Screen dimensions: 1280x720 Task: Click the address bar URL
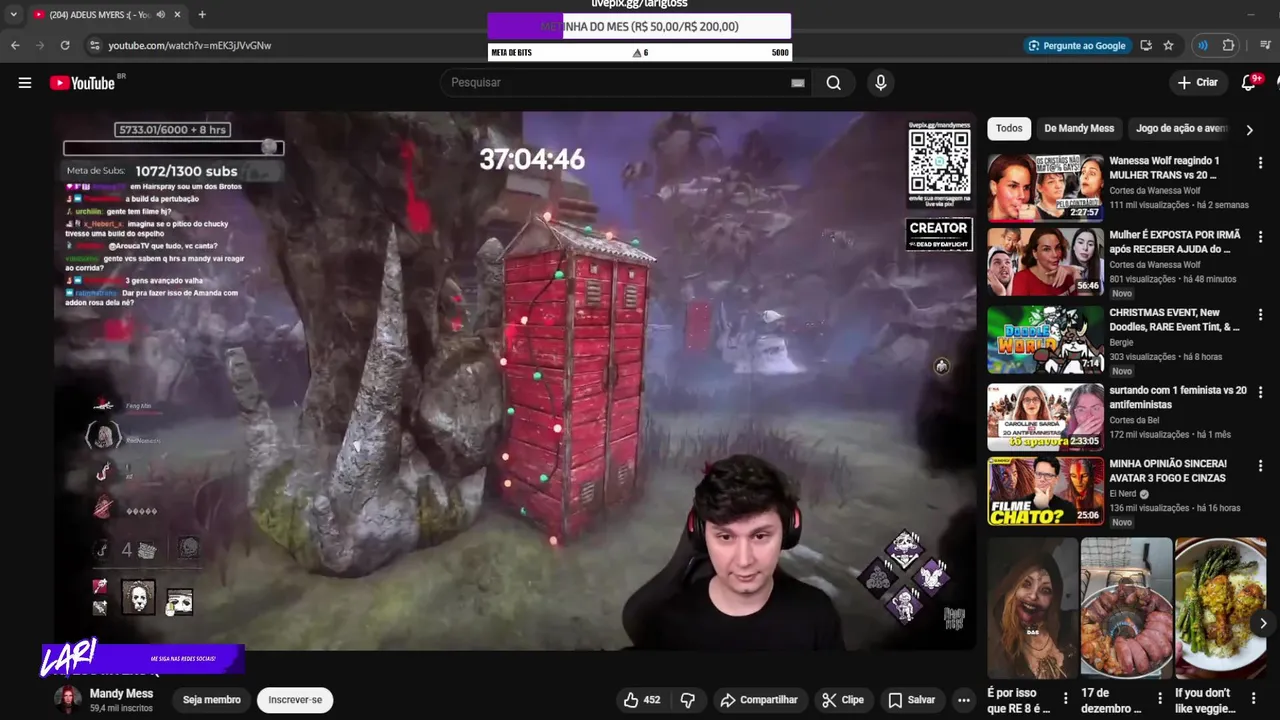[190, 45]
